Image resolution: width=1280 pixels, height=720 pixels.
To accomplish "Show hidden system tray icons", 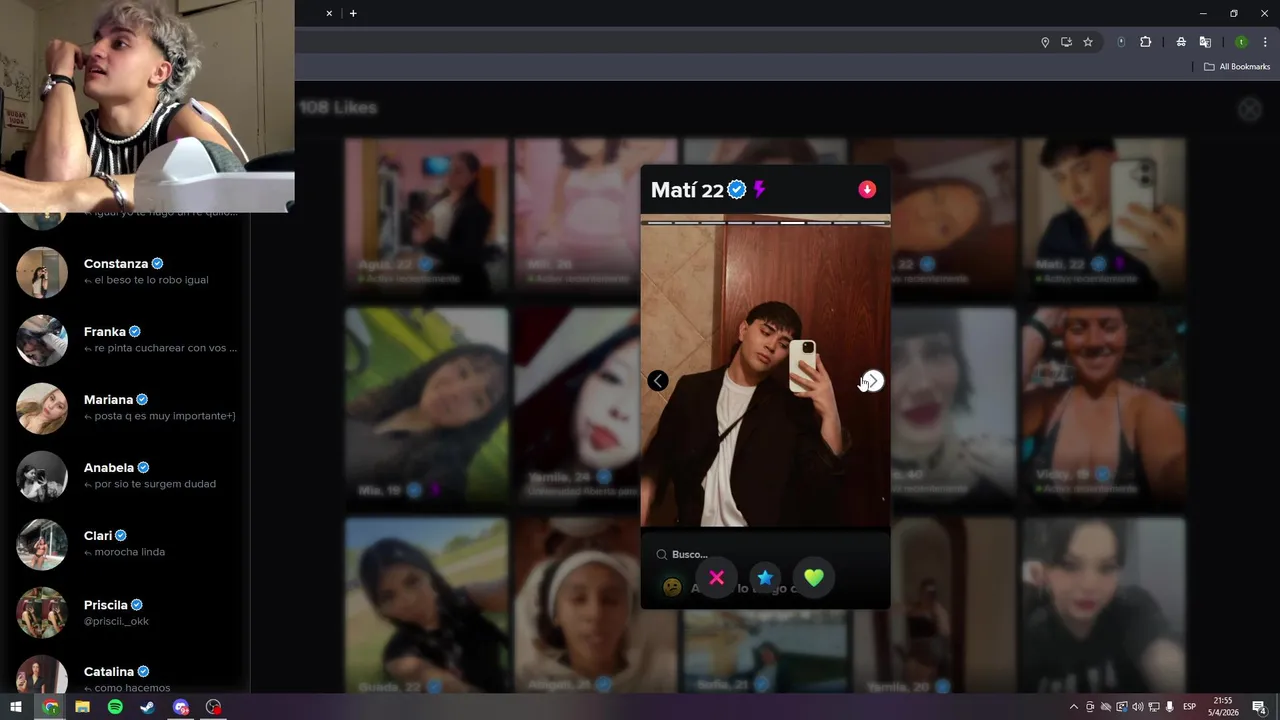I will 1074,707.
